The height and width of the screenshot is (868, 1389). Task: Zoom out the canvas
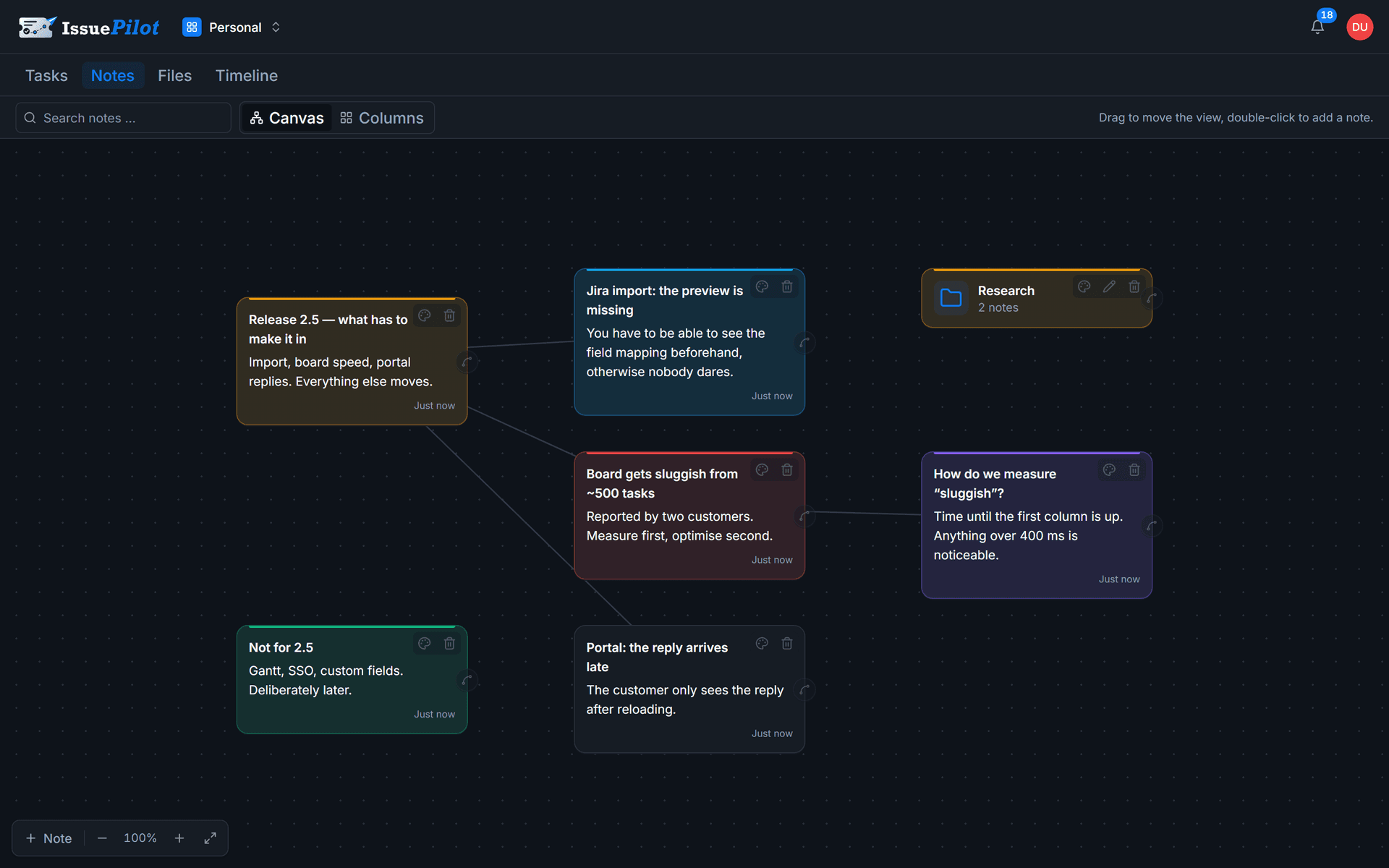(102, 838)
